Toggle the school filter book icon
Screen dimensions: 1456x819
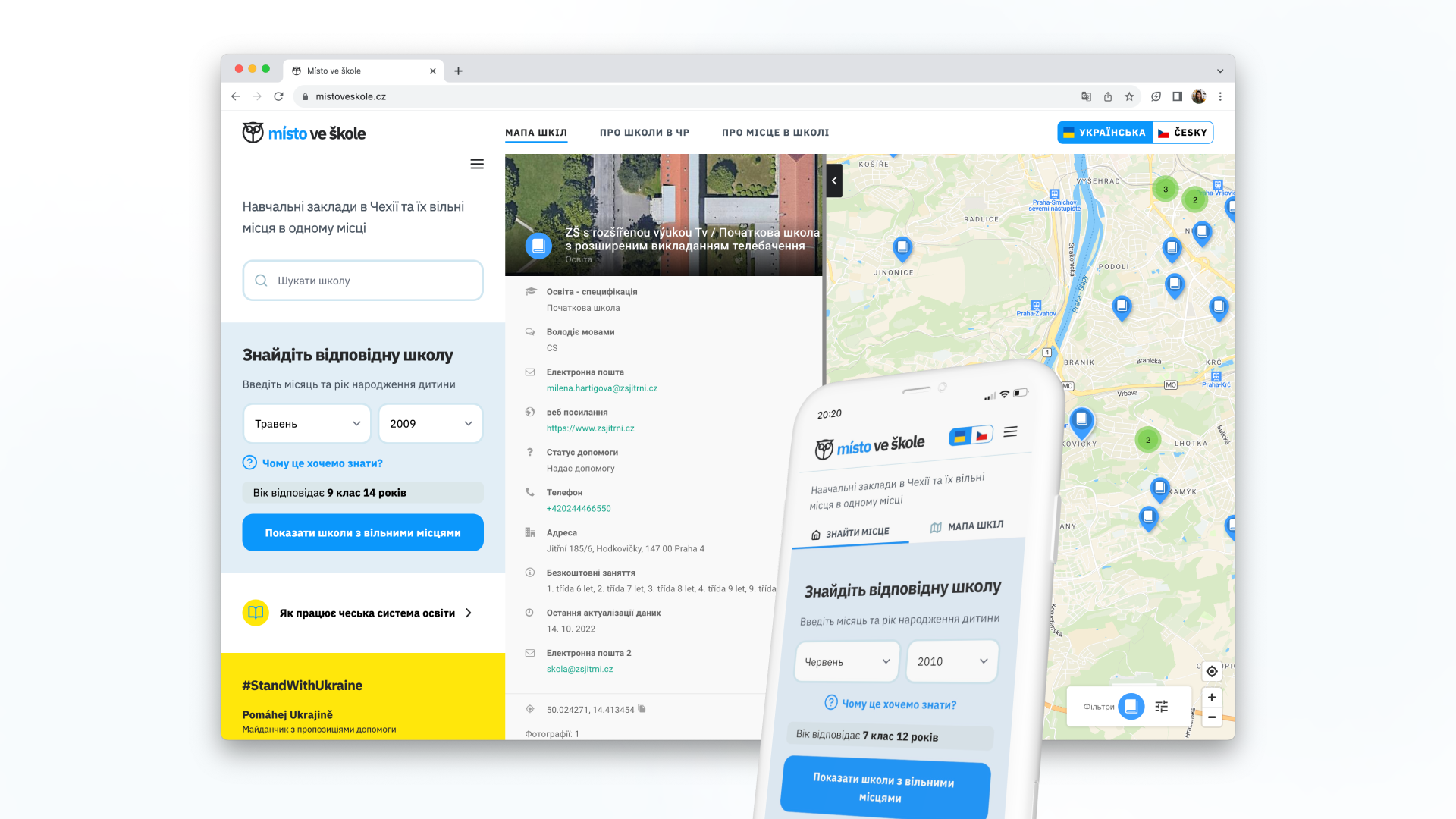point(1131,707)
